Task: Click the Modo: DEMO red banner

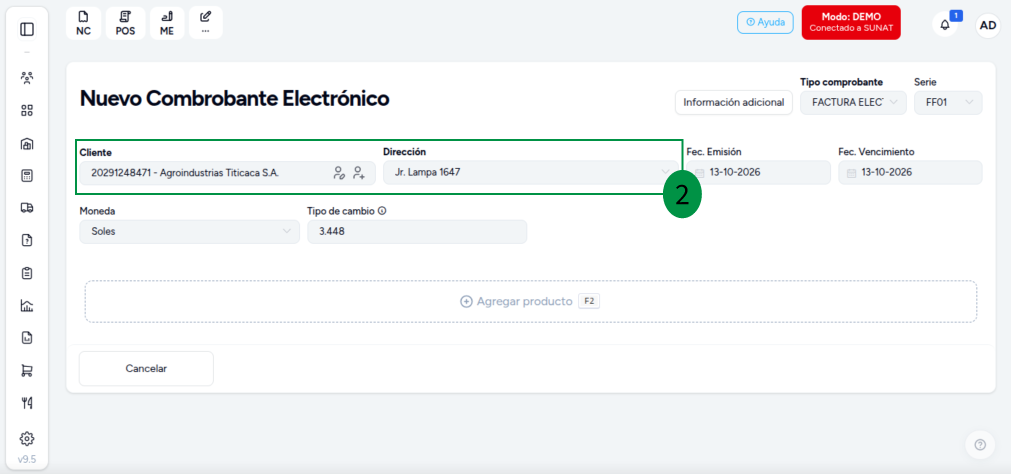Action: coord(851,23)
